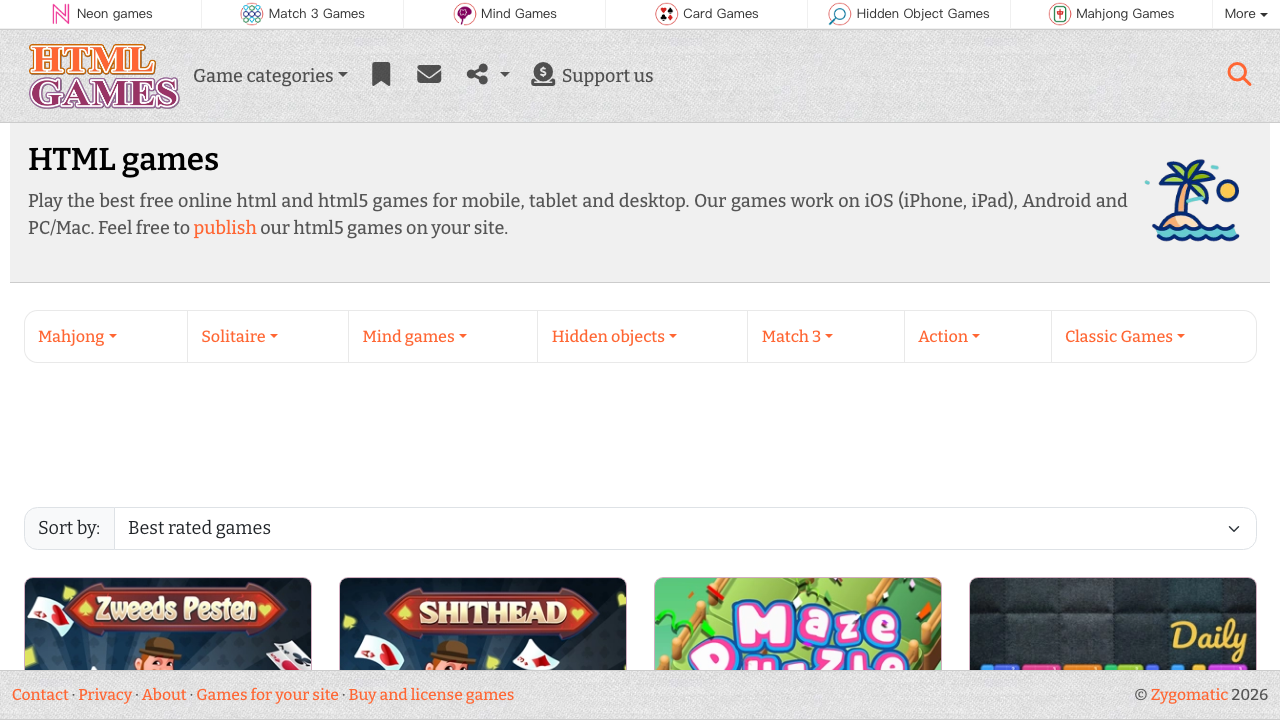This screenshot has height=720, width=1280.
Task: Open the About footer link
Action: coord(164,695)
